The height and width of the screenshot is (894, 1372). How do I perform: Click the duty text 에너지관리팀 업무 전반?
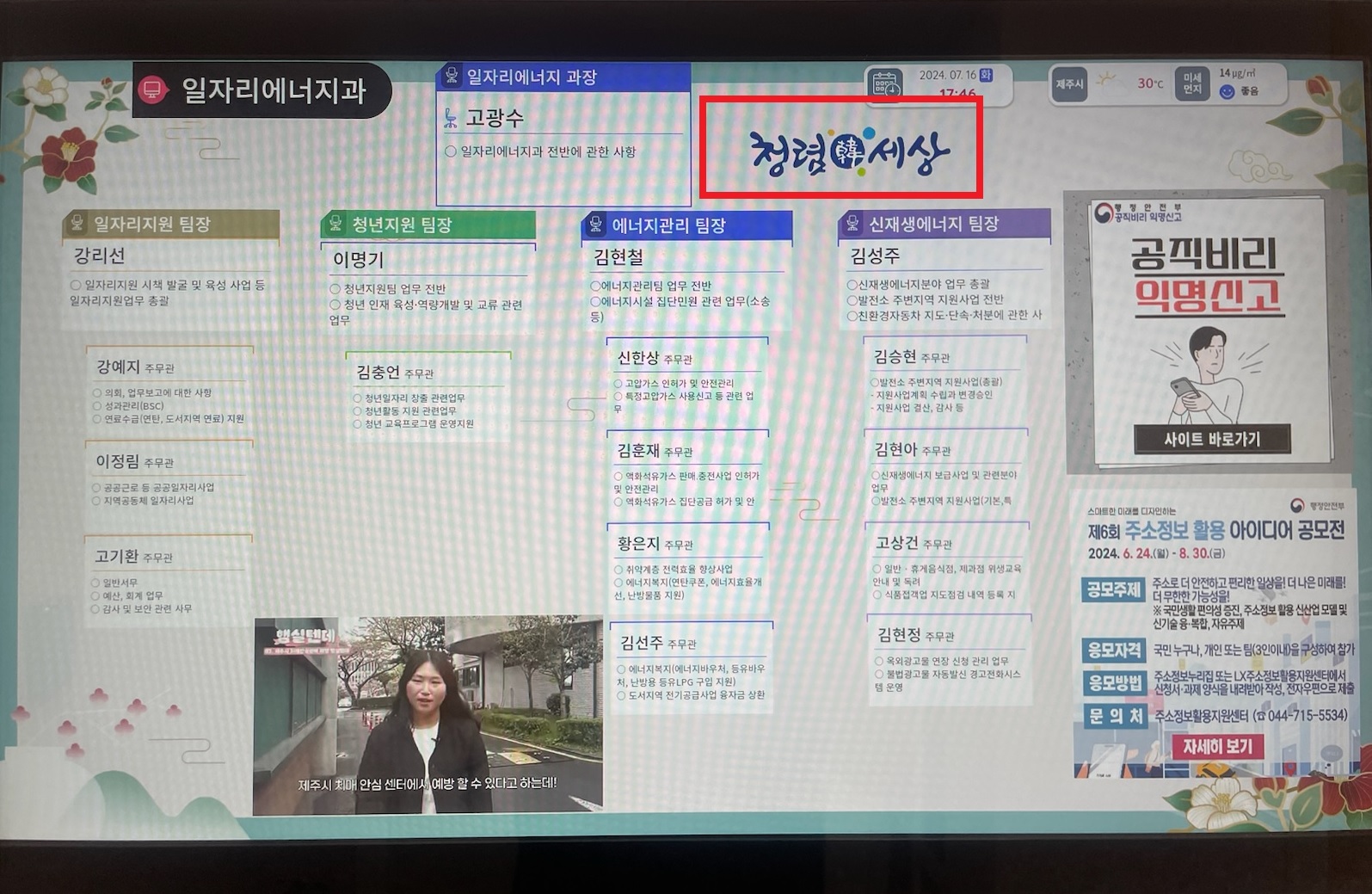point(655,286)
